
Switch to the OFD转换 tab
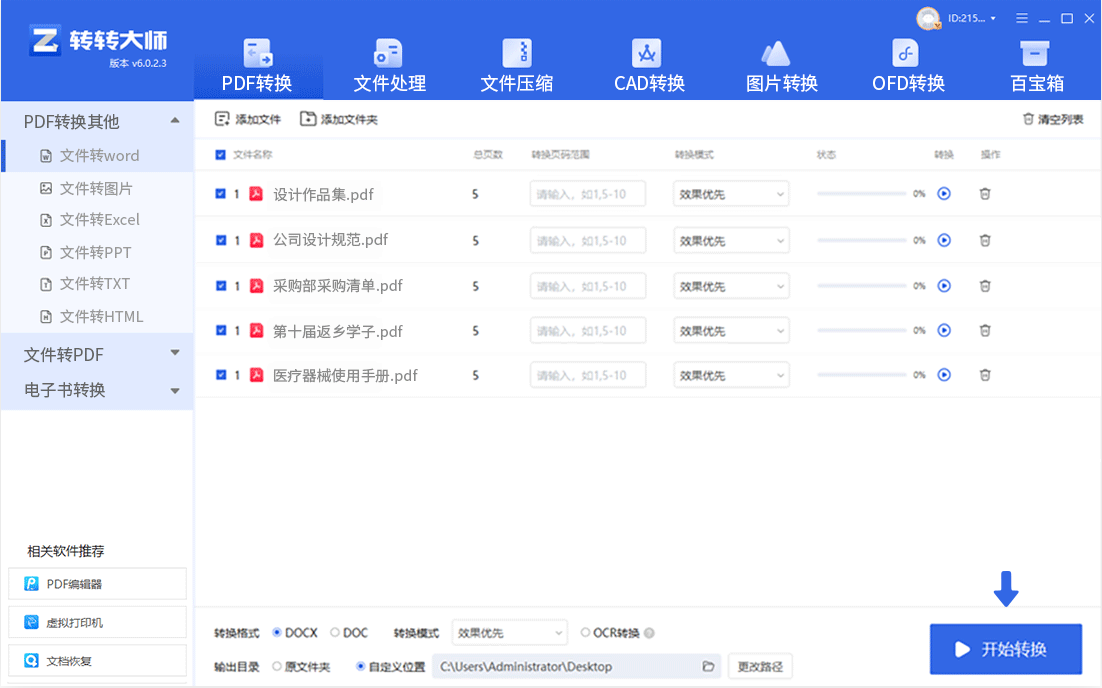907,65
